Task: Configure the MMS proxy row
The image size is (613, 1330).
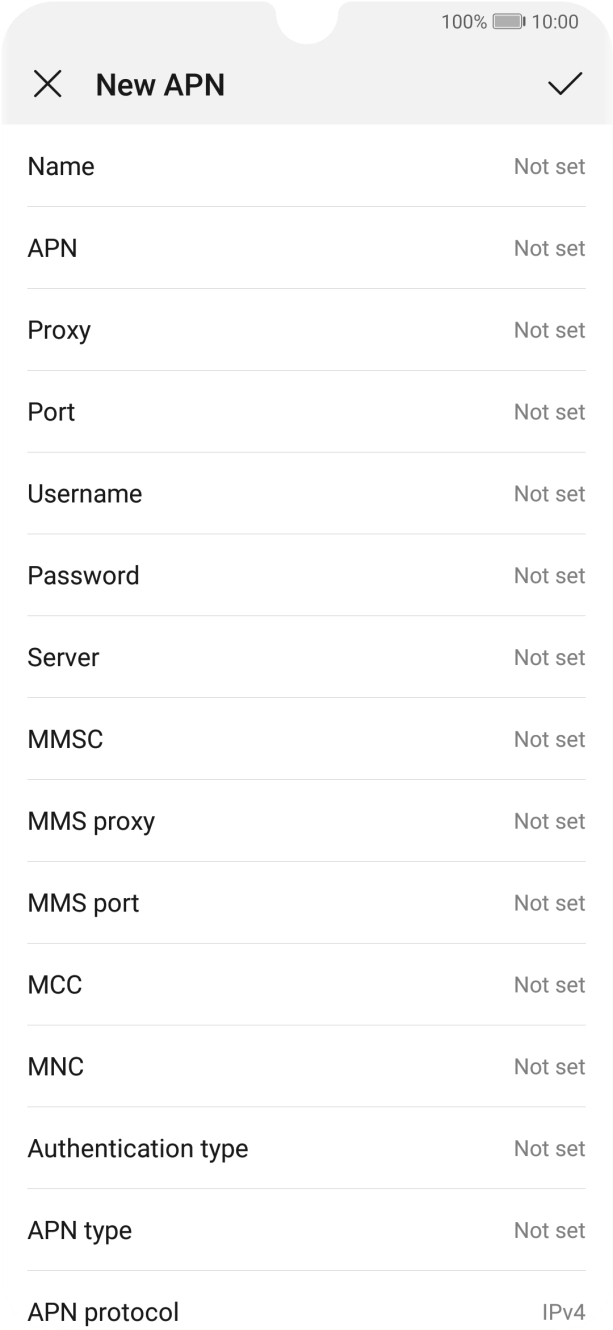Action: [306, 822]
